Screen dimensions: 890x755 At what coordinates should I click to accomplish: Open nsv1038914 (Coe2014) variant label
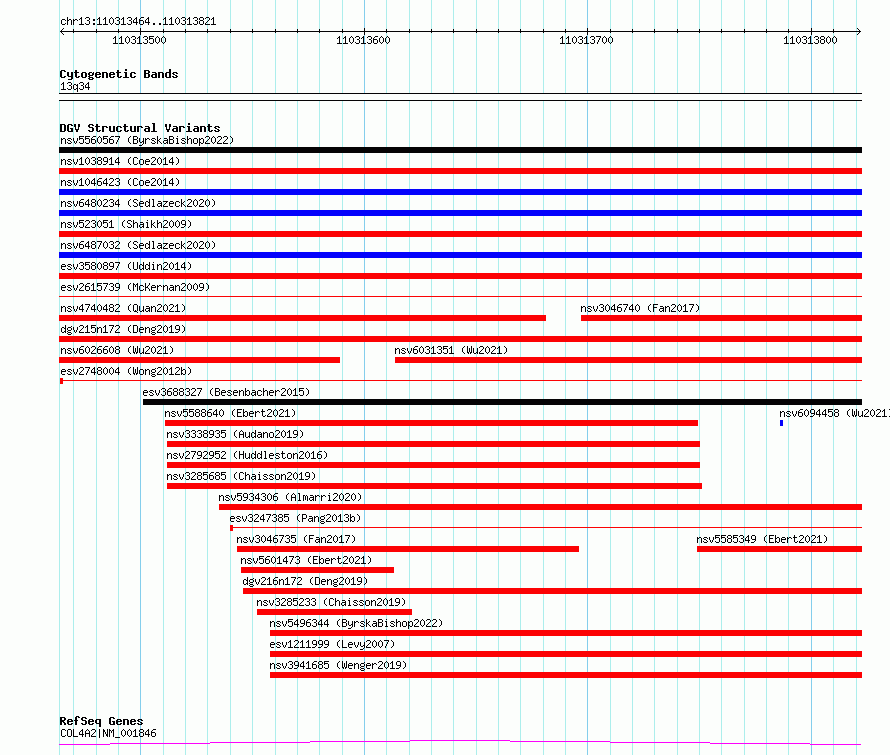click(120, 161)
